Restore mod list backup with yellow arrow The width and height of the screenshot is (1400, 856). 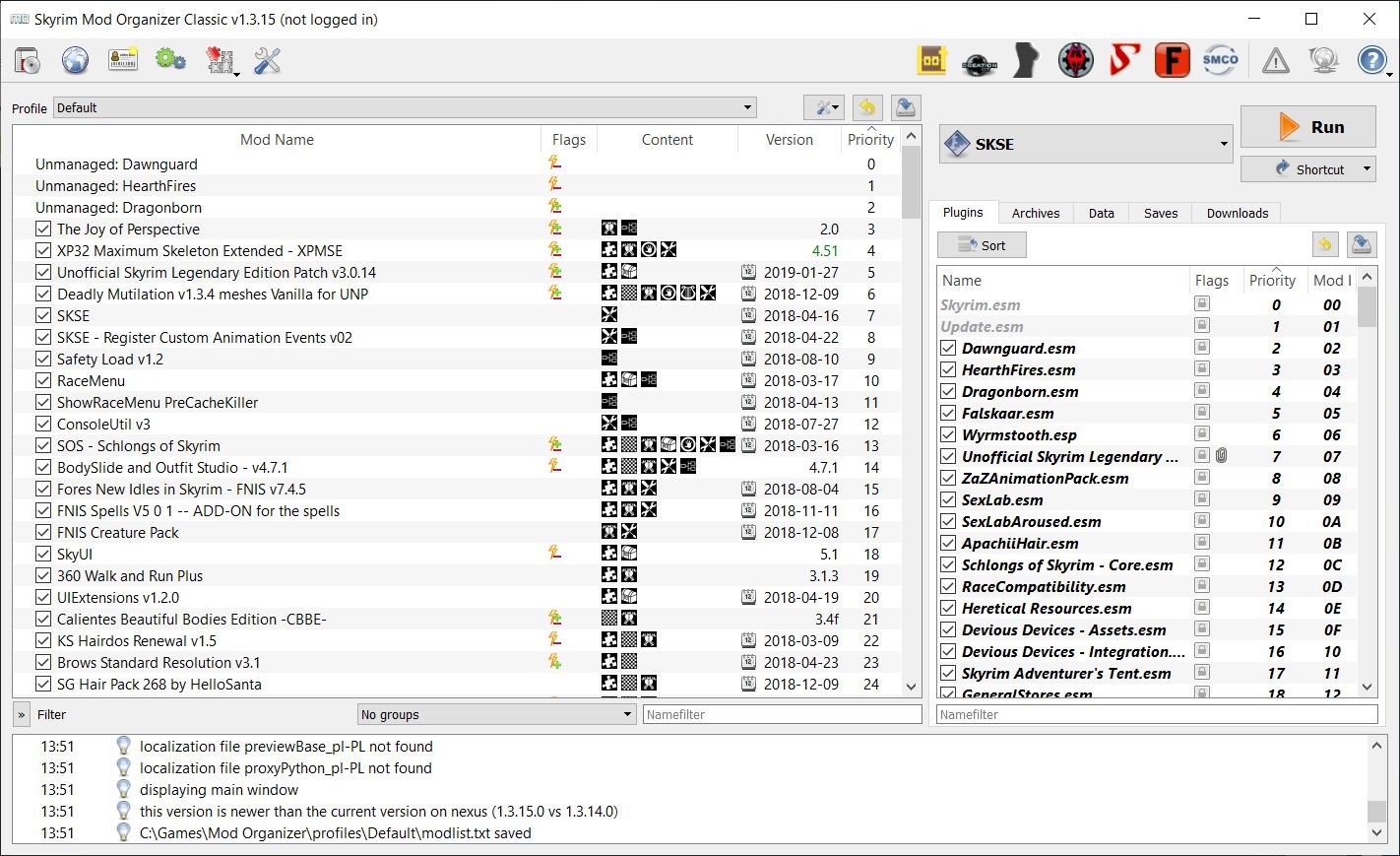tap(867, 108)
